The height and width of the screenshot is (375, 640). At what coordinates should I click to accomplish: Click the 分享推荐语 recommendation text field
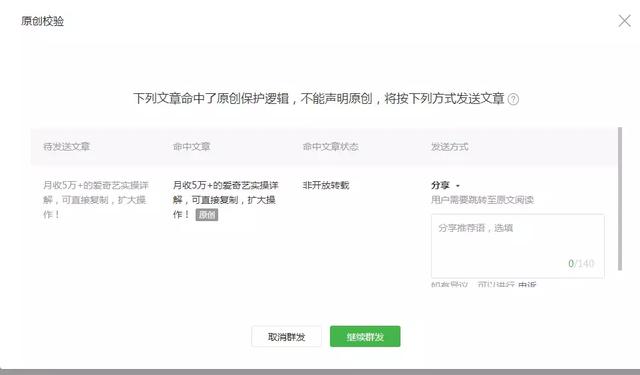[518, 246]
